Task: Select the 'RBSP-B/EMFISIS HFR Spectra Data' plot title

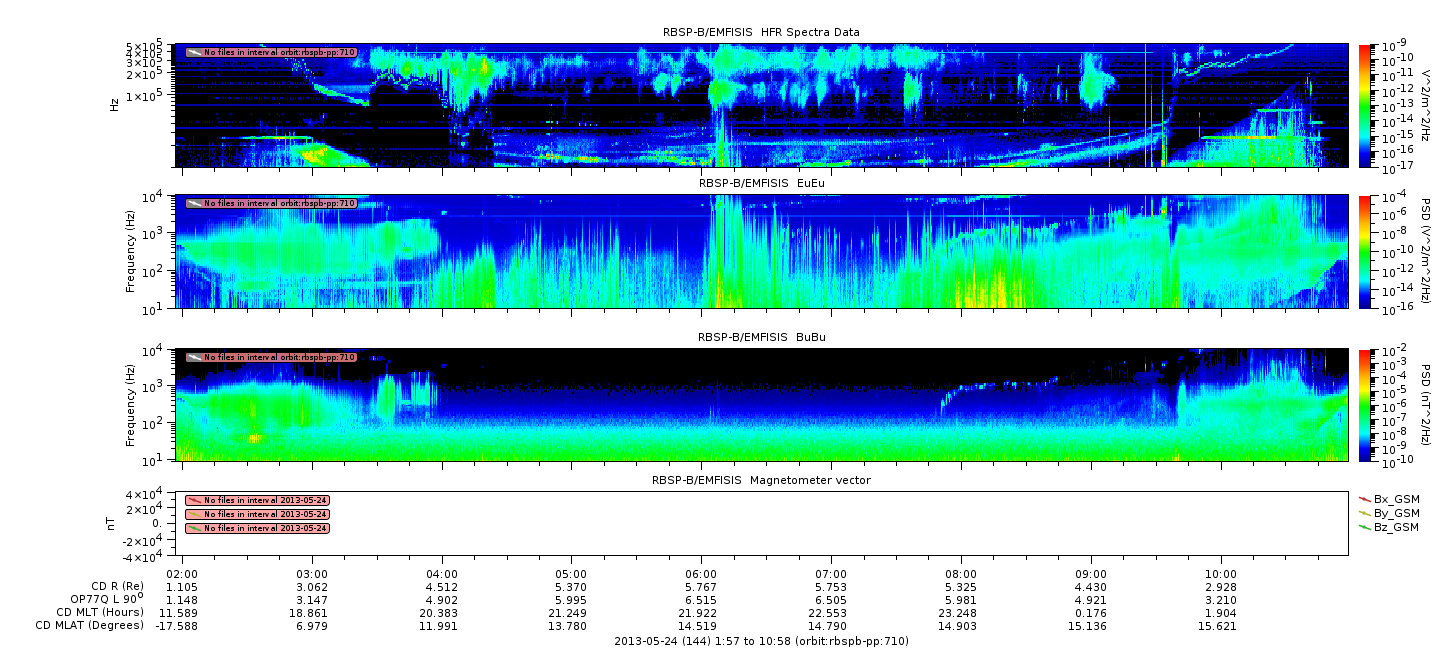Action: 761,32
